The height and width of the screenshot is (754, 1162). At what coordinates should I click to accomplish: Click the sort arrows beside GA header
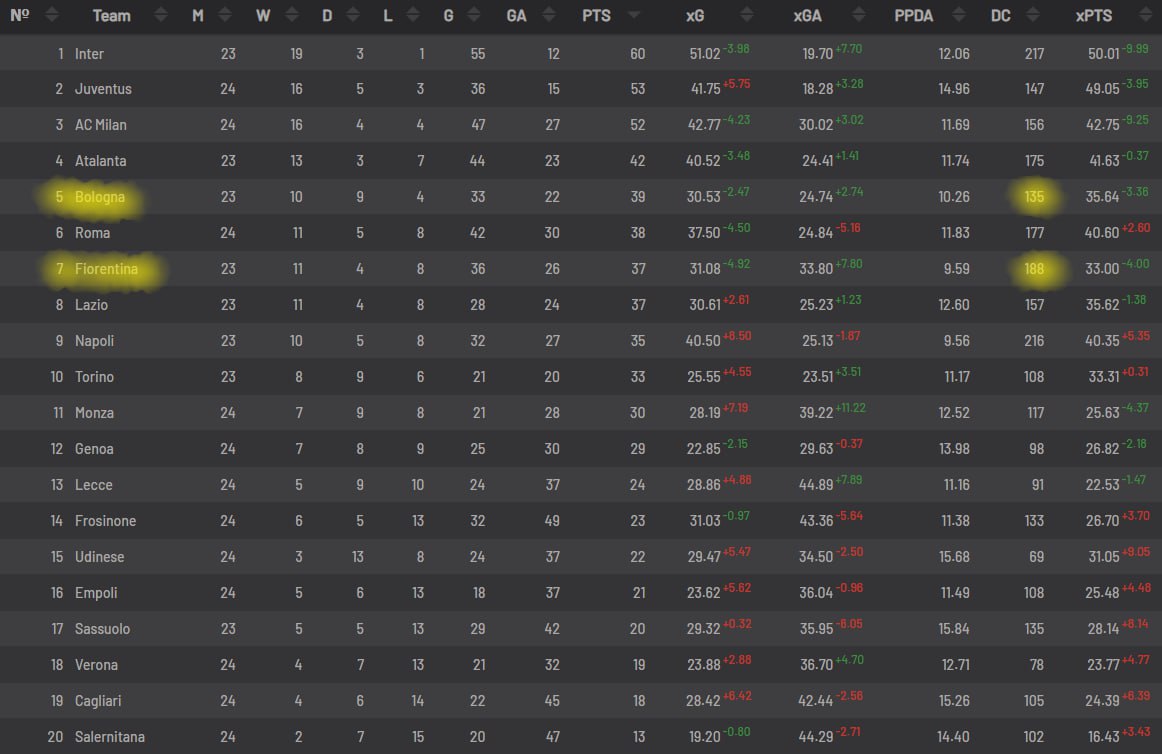tap(549, 16)
